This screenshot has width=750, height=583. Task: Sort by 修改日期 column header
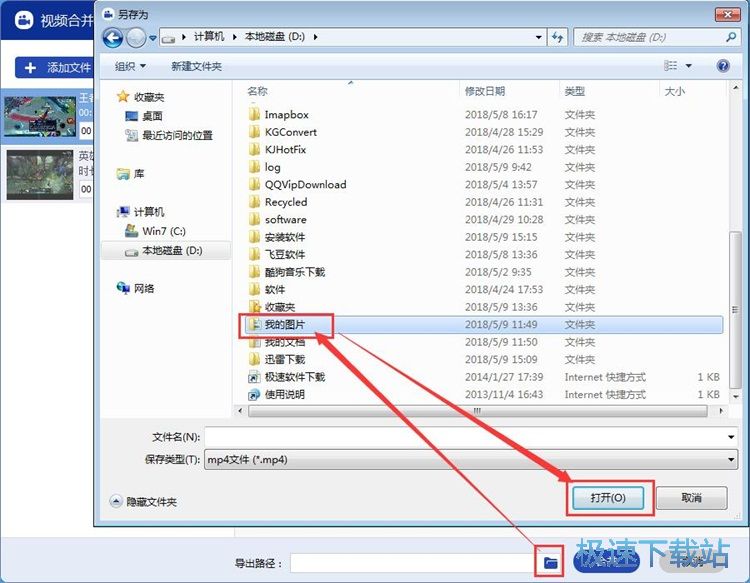pyautogui.click(x=485, y=91)
